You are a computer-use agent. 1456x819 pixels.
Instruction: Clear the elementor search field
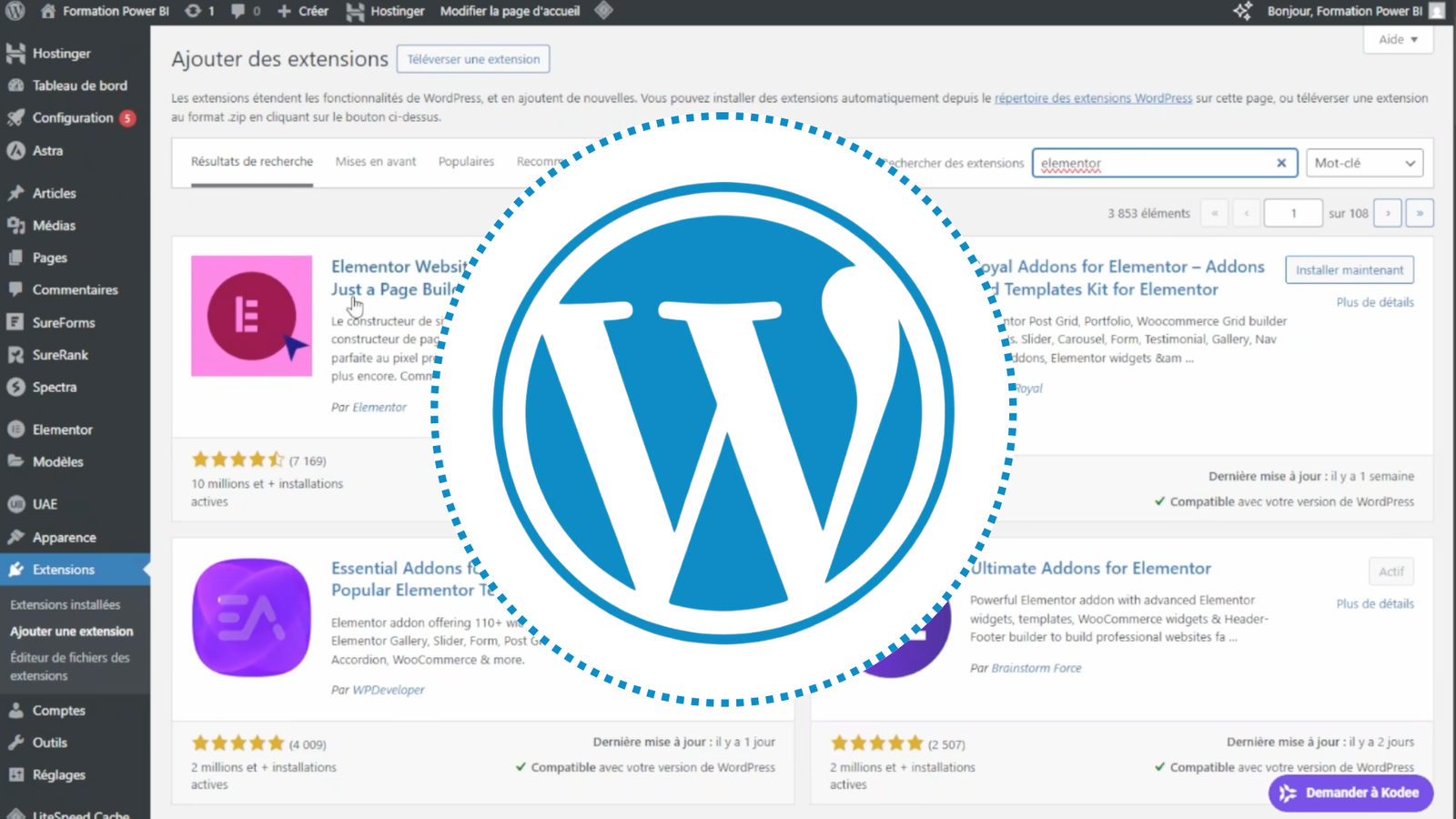[x=1281, y=163]
